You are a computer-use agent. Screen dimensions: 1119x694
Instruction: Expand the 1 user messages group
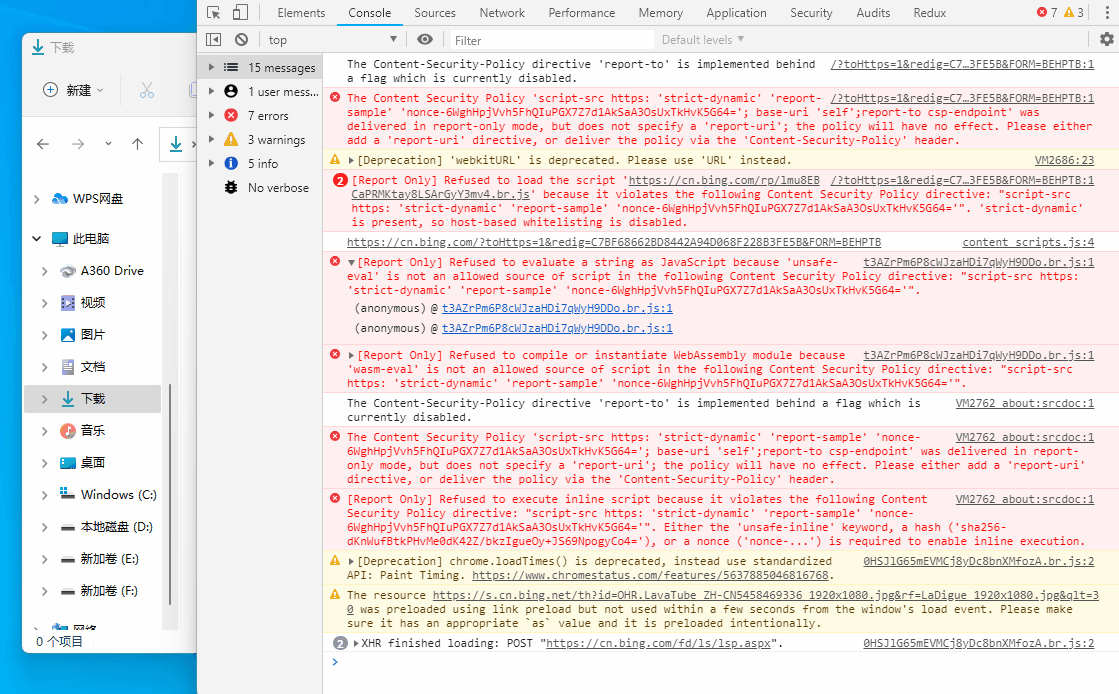point(211,91)
